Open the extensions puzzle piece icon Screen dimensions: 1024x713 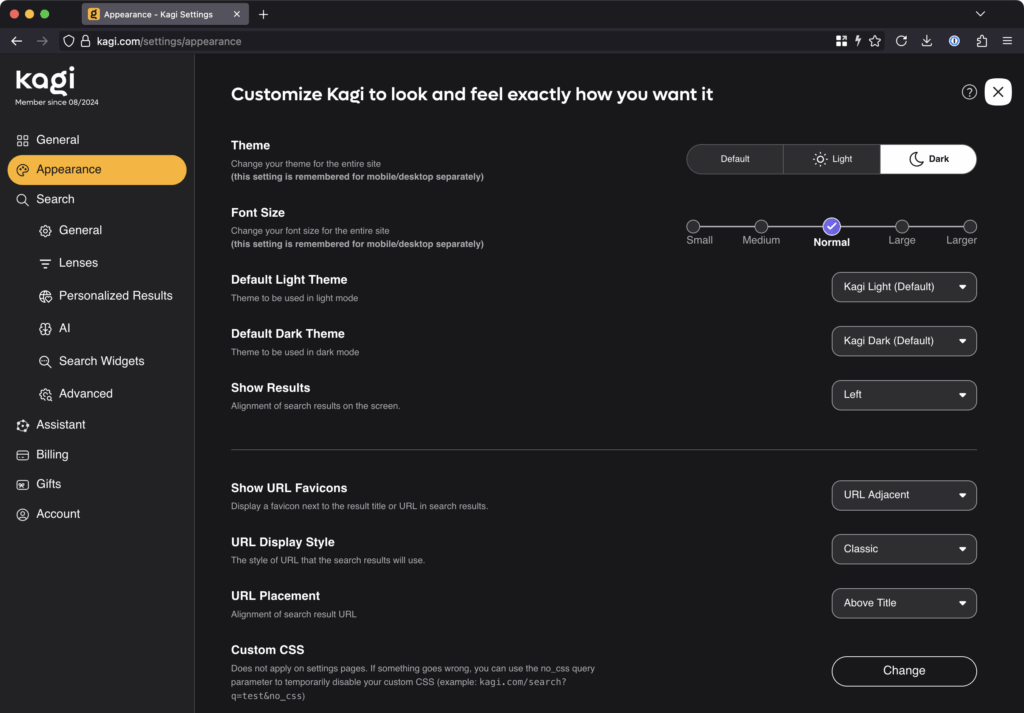pos(982,41)
